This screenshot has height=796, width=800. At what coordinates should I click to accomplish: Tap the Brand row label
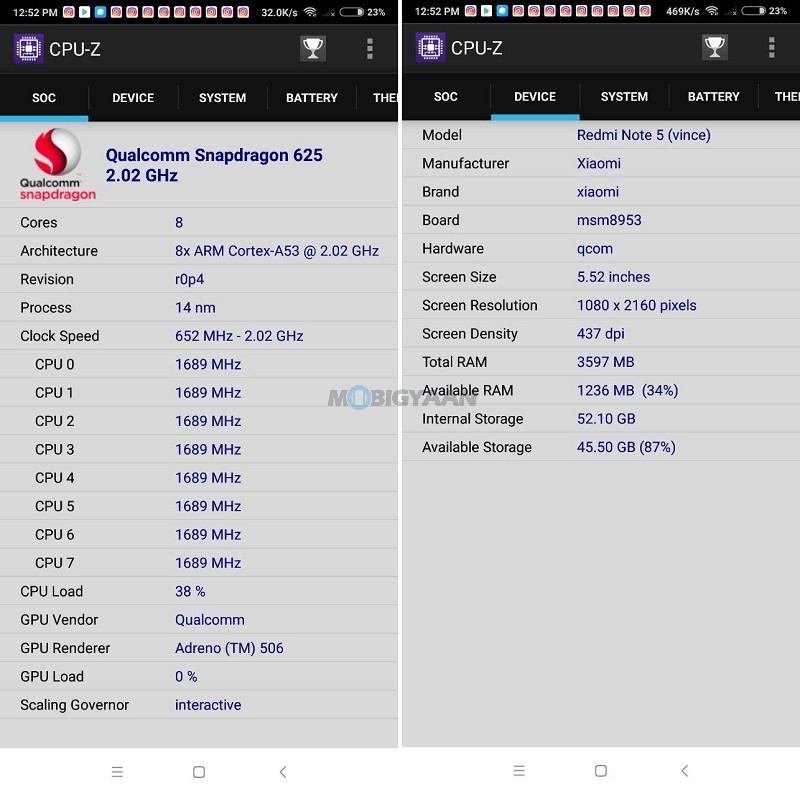441,192
